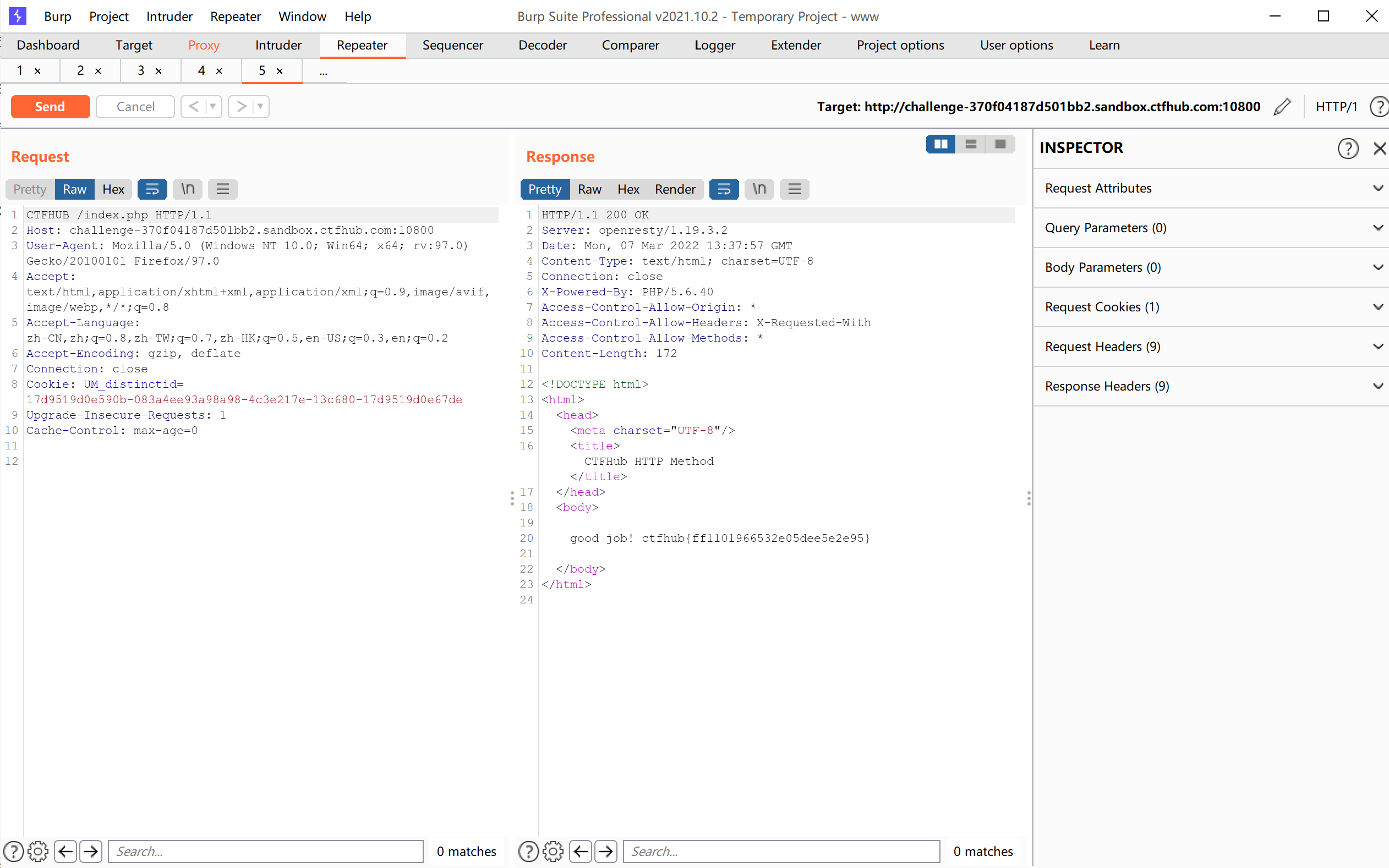Open Response search help icon
Screen dimensions: 1389x868
click(528, 851)
